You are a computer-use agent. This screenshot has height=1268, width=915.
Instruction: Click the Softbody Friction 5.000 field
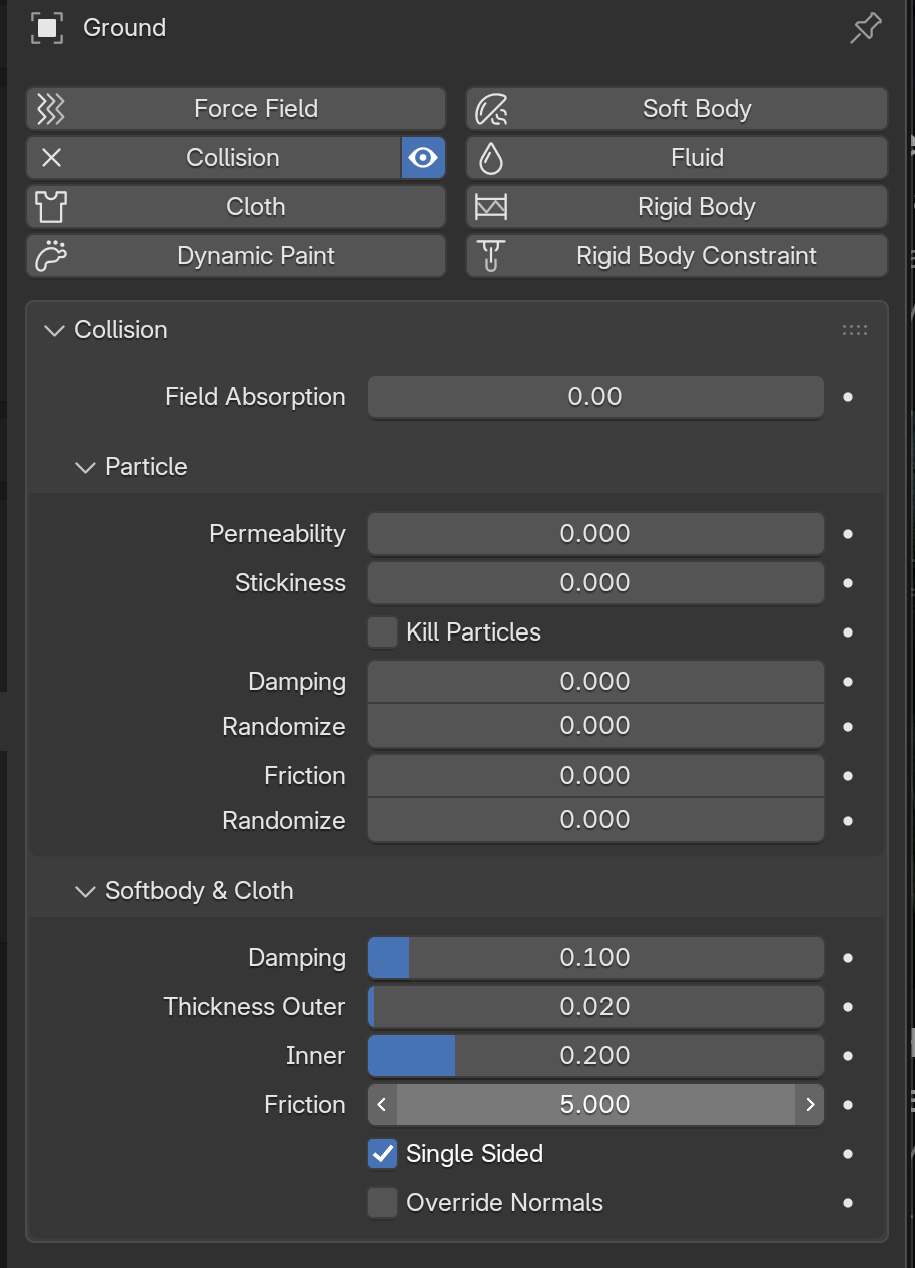(596, 1105)
